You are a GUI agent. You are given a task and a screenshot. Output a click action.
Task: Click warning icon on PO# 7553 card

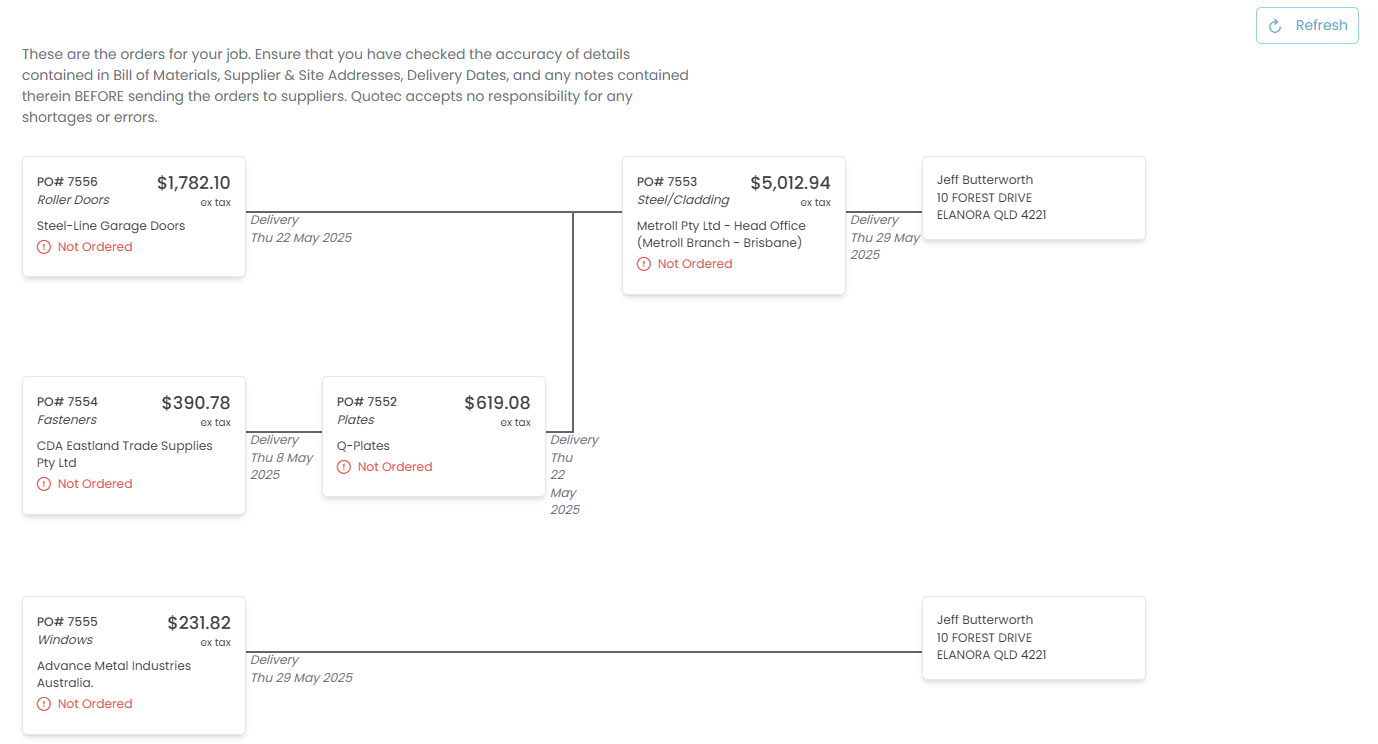click(x=644, y=264)
